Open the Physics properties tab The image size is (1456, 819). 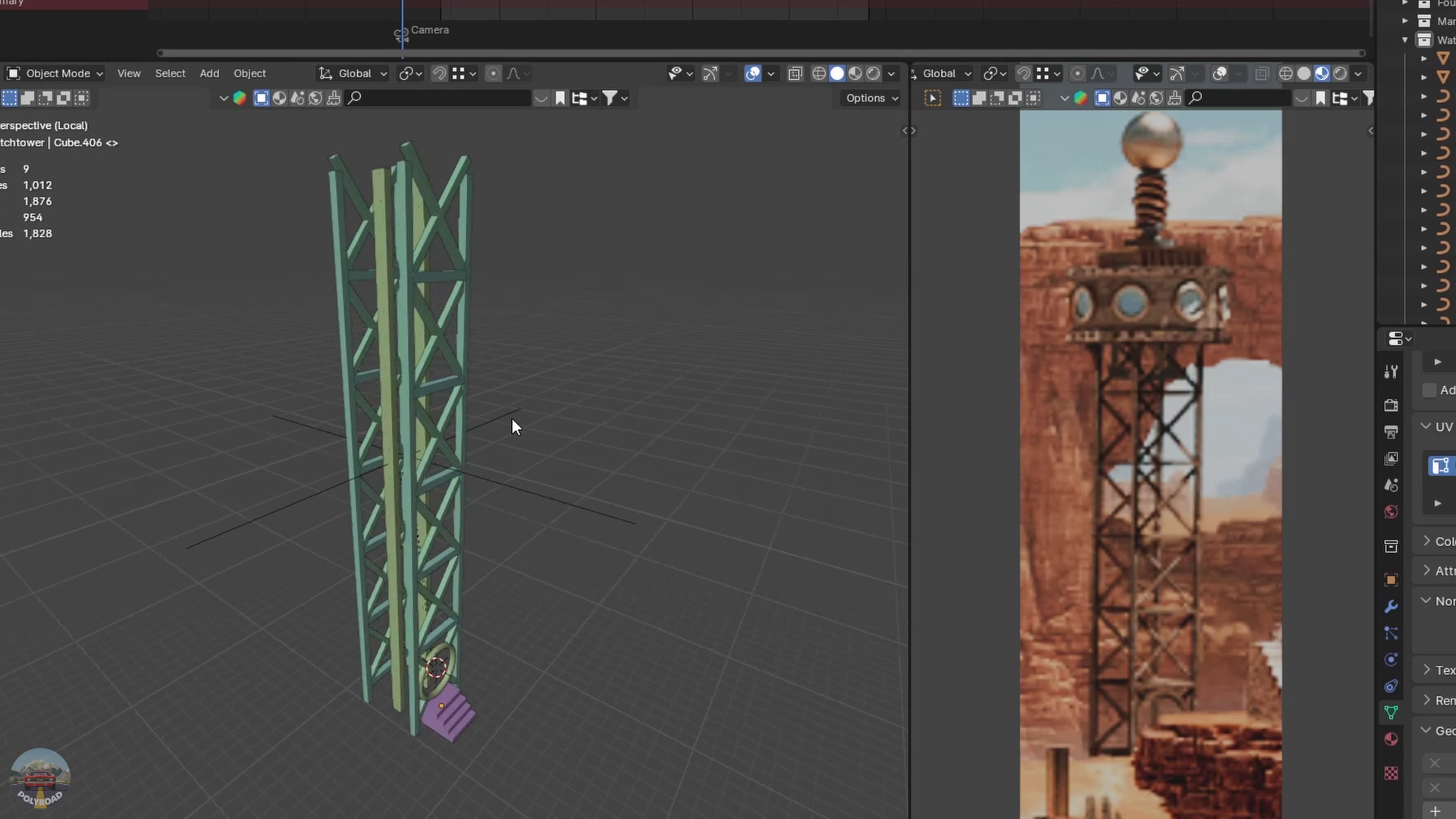[x=1391, y=660]
